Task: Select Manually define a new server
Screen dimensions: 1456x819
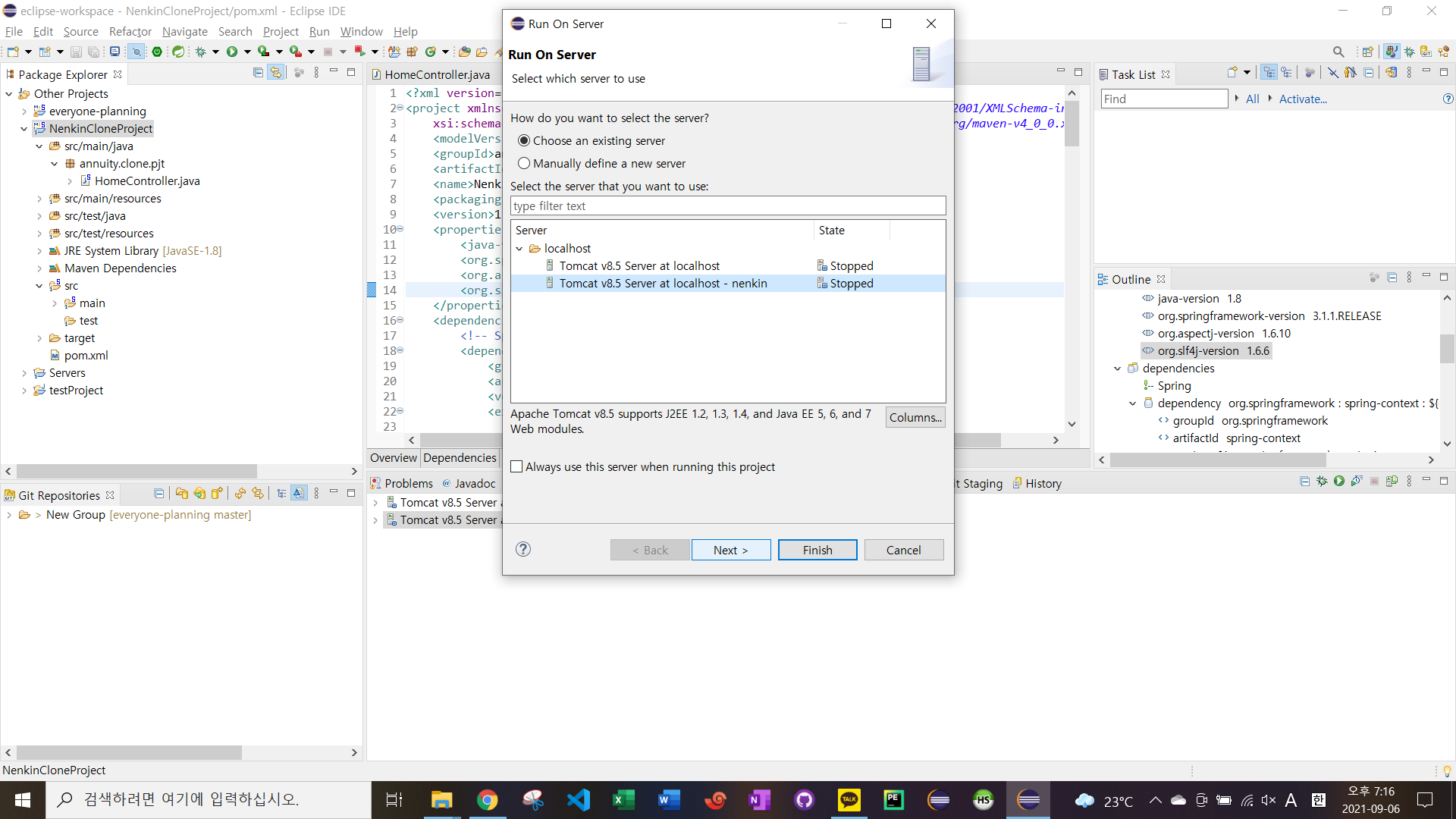Action: (524, 164)
